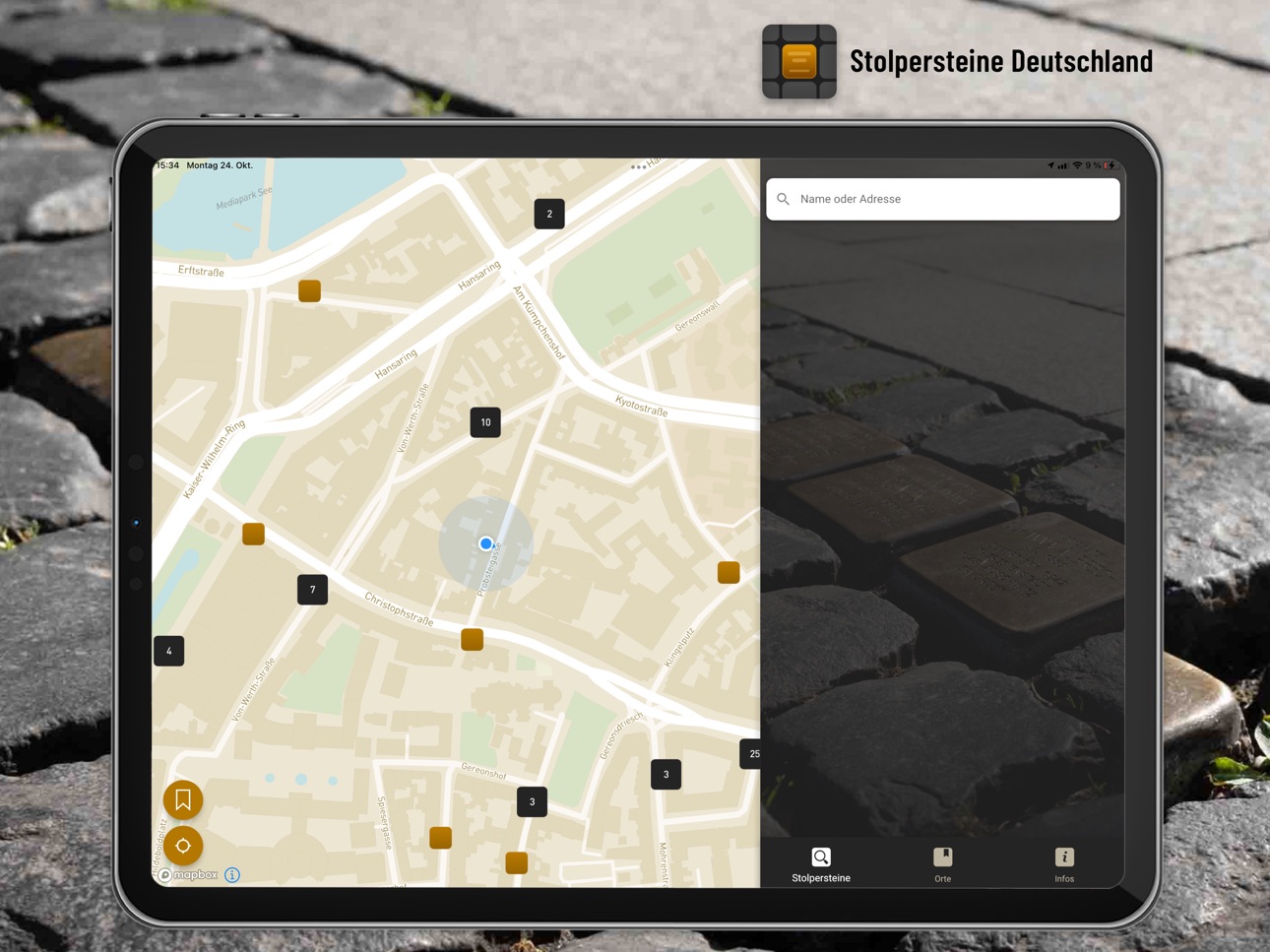Select the Stolperstein marker near Spiesergasse
The height and width of the screenshot is (952, 1270).
click(x=441, y=838)
